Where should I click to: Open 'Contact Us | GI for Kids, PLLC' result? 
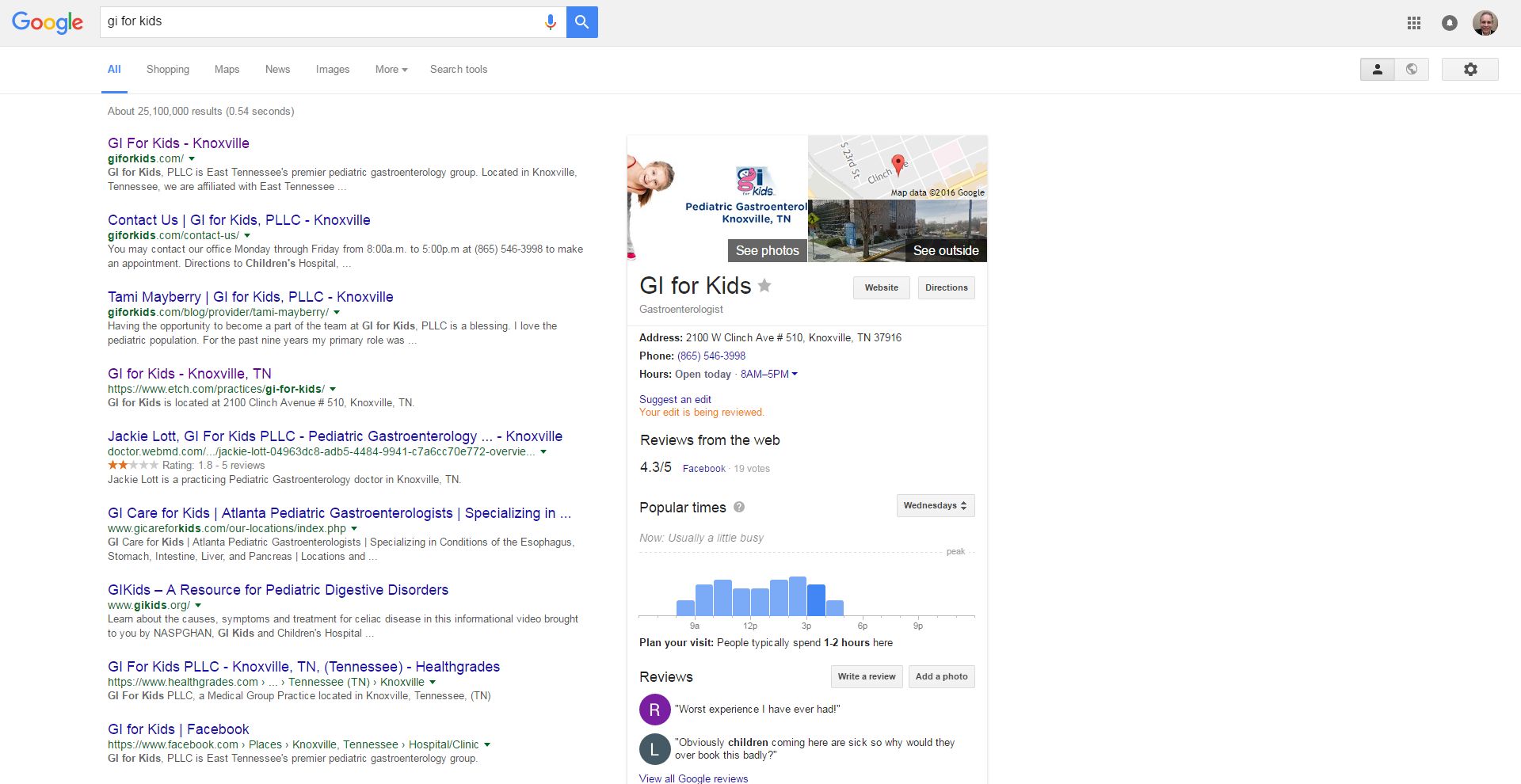[239, 220]
